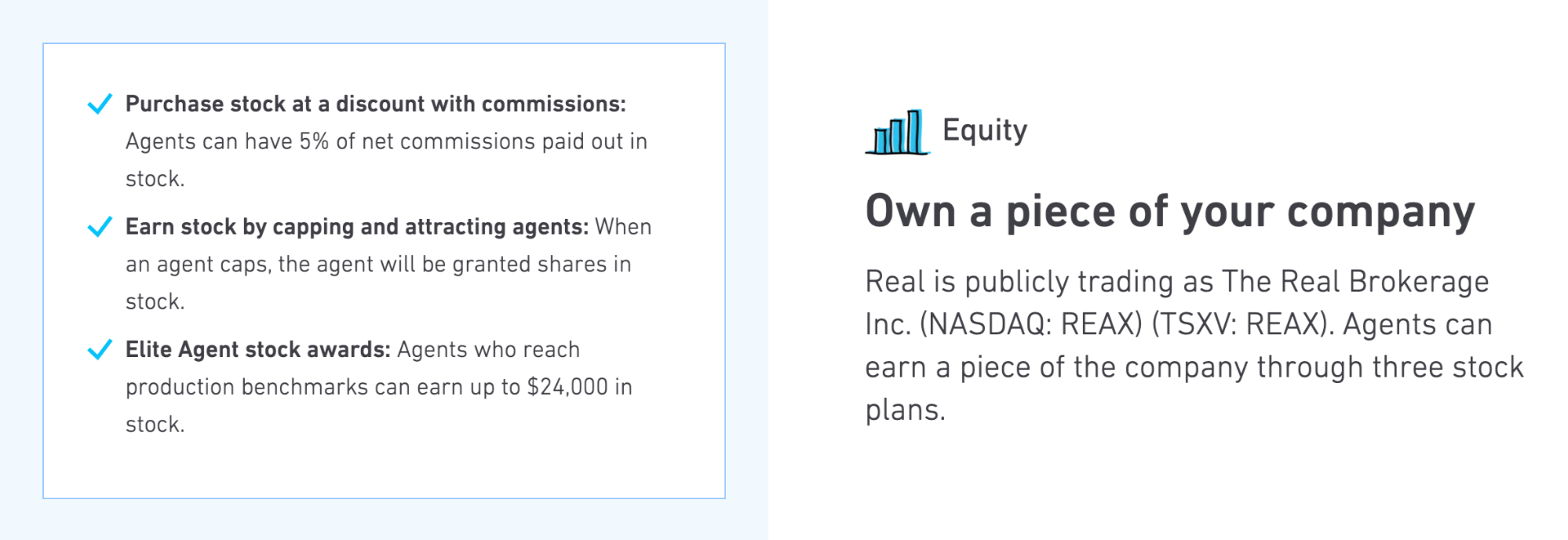Click the checkmark beside Elite Agent stock awards

[100, 349]
